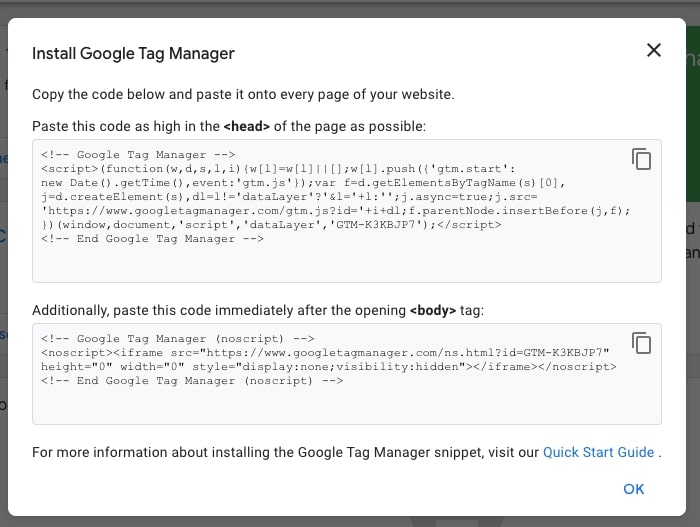Screen dimensions: 700x527
Task: Click the 'Copy the code below' instruction text
Action: point(243,95)
